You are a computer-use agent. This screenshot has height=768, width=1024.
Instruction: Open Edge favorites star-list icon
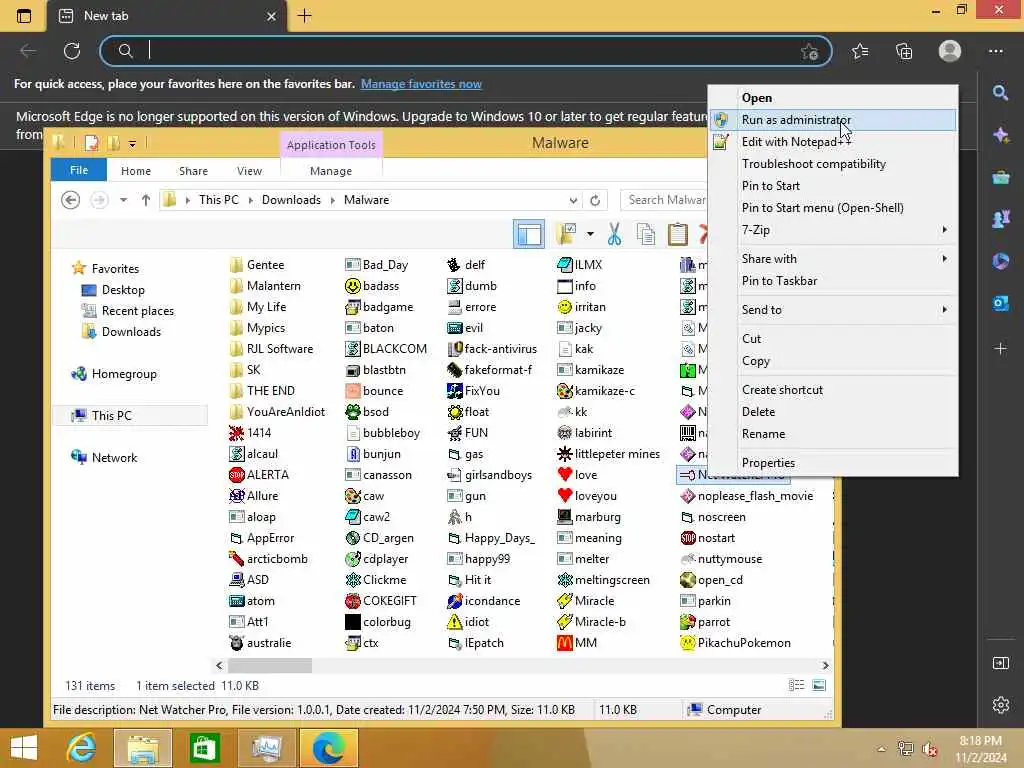860,51
